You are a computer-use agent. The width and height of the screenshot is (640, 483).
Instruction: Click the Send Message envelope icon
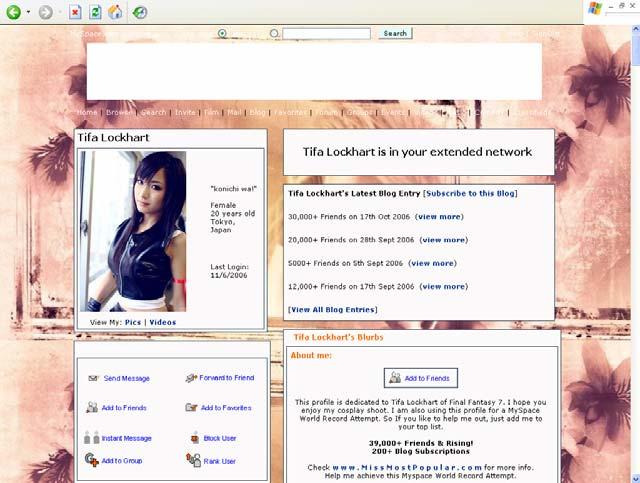point(92,379)
